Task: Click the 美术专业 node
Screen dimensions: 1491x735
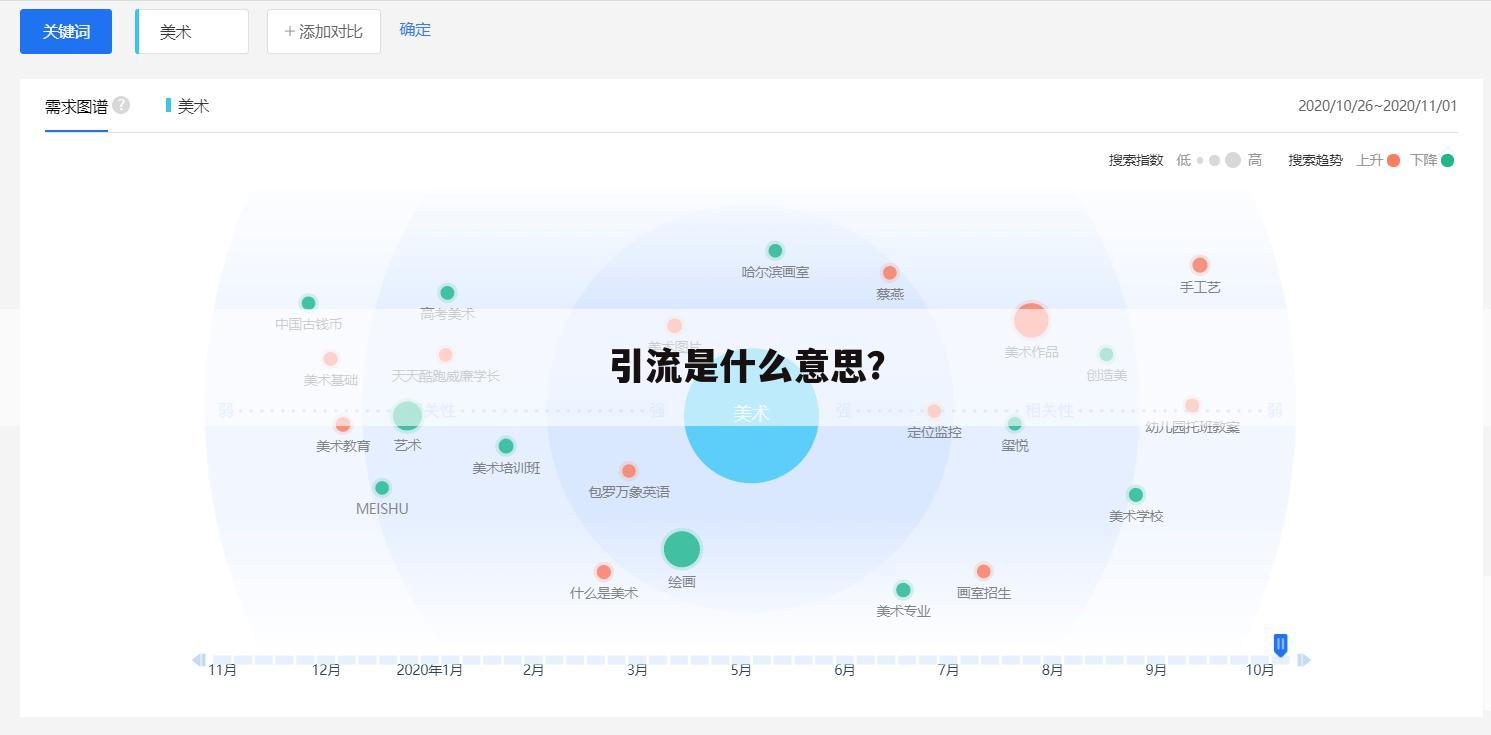Action: [x=903, y=590]
